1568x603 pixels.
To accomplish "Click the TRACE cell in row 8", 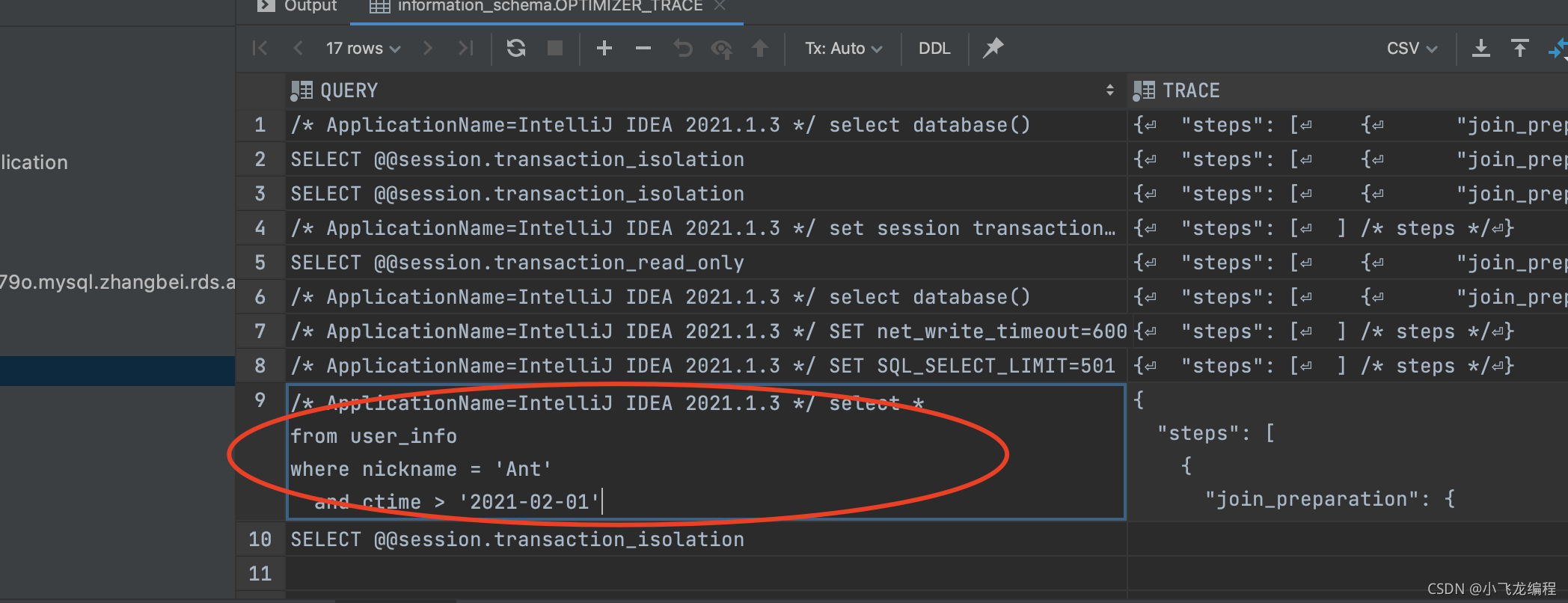I will (x=1347, y=366).
